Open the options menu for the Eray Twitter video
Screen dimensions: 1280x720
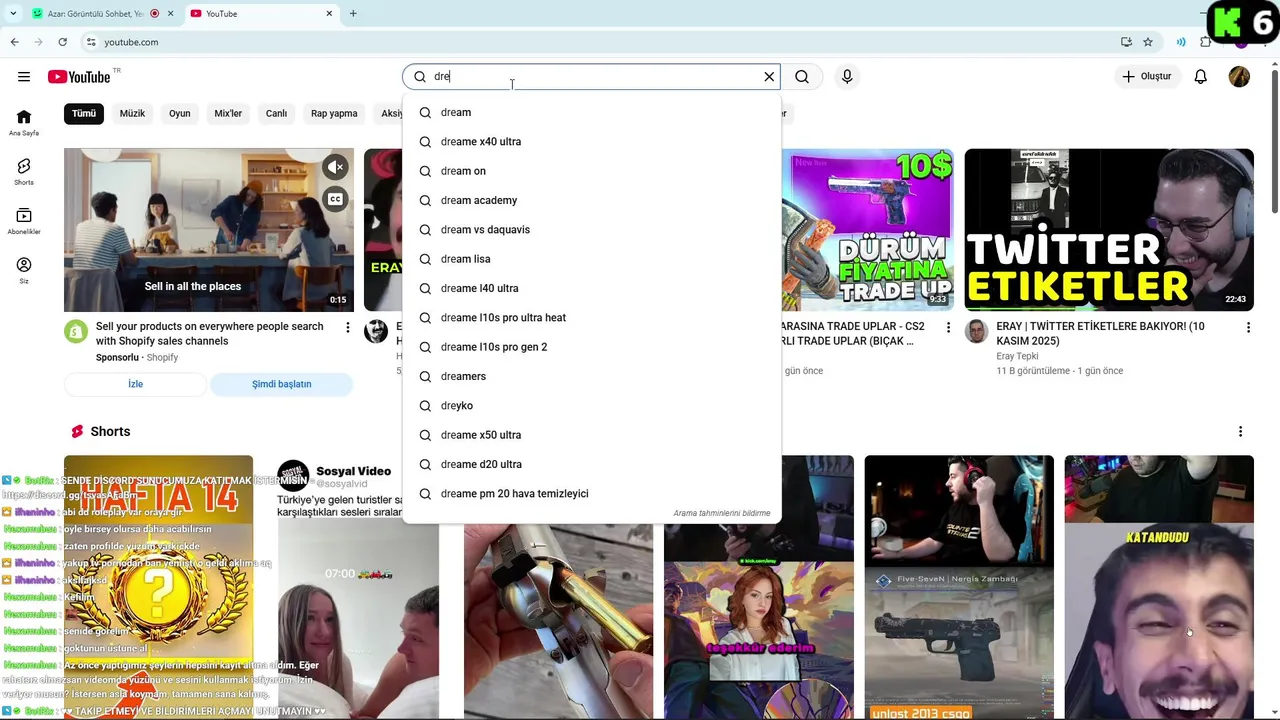tap(1248, 328)
